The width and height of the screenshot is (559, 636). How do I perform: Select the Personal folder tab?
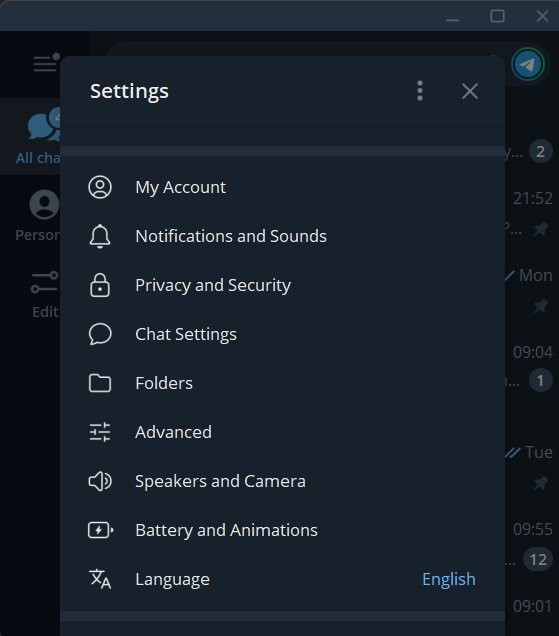(x=30, y=215)
